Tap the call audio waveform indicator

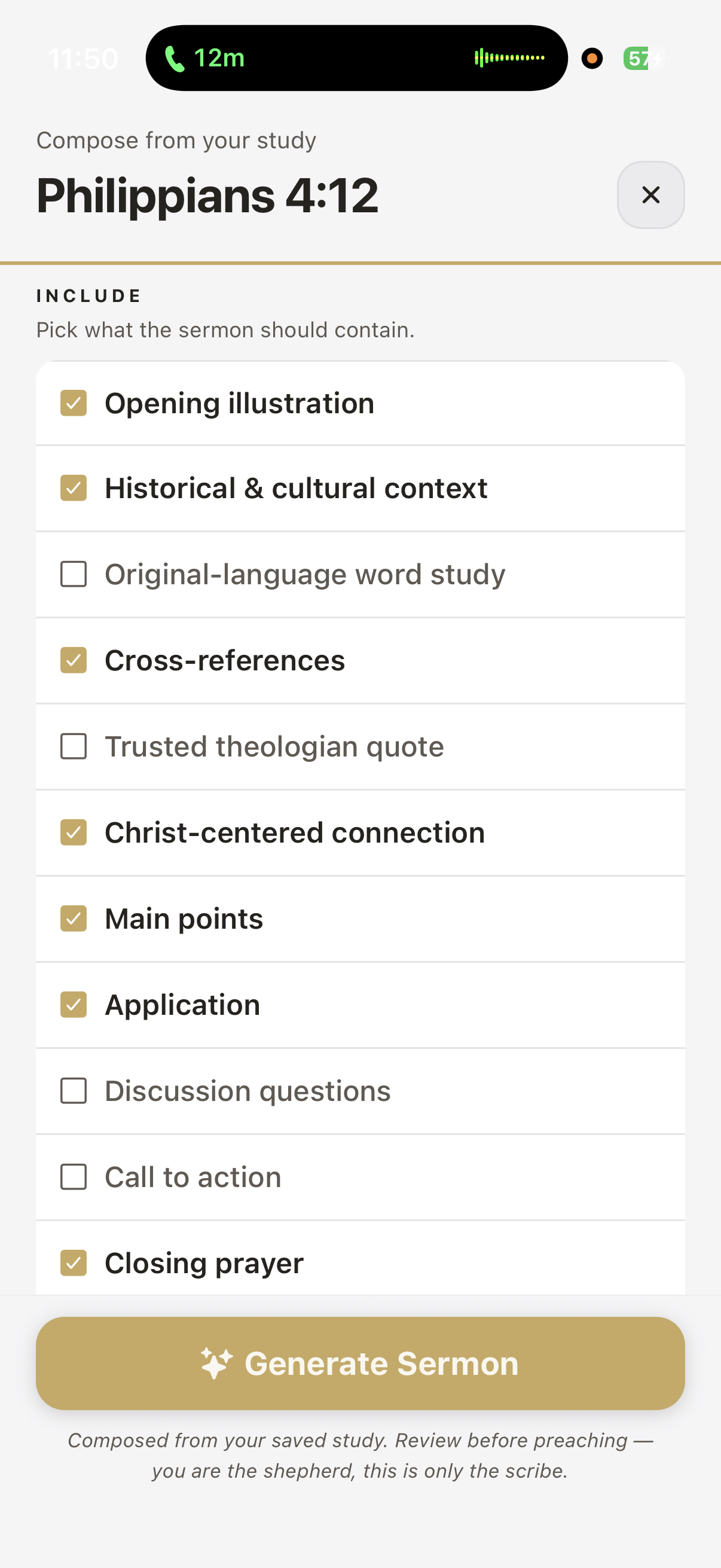[509, 58]
